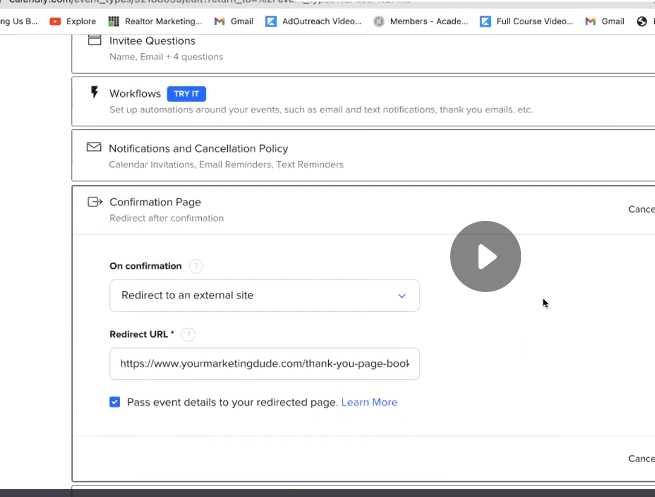
Task: Uncheck Pass event details to redirected page
Action: point(115,402)
